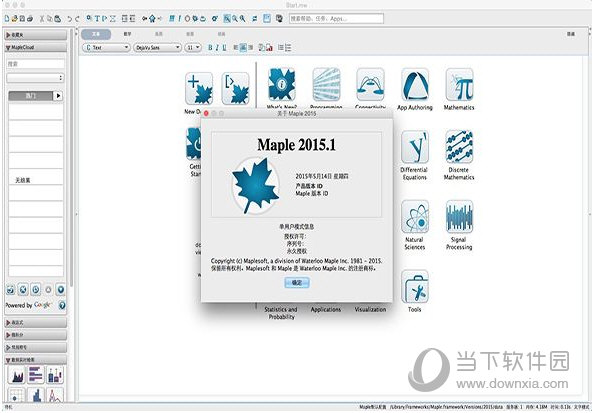Click the Sigma icon in the main toolbar
Image resolution: width=593 pixels, height=413 pixels.
112,18
